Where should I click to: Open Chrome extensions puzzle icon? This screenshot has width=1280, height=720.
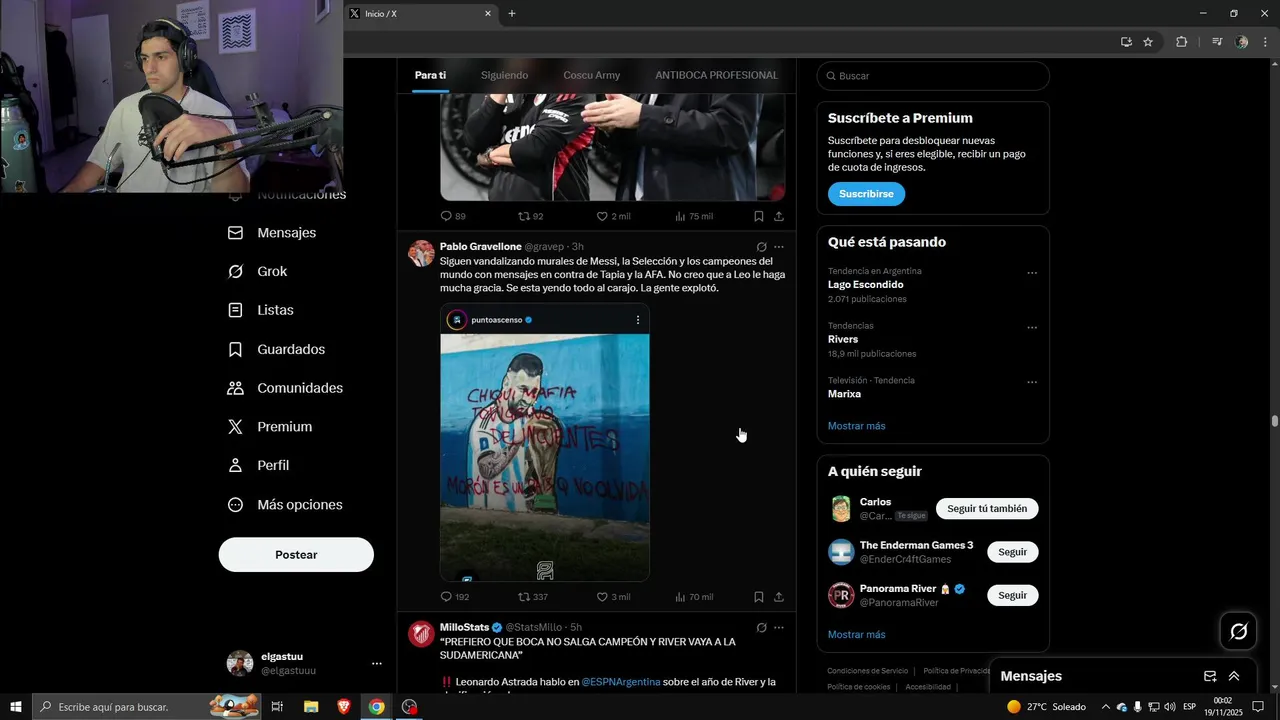point(1182,42)
